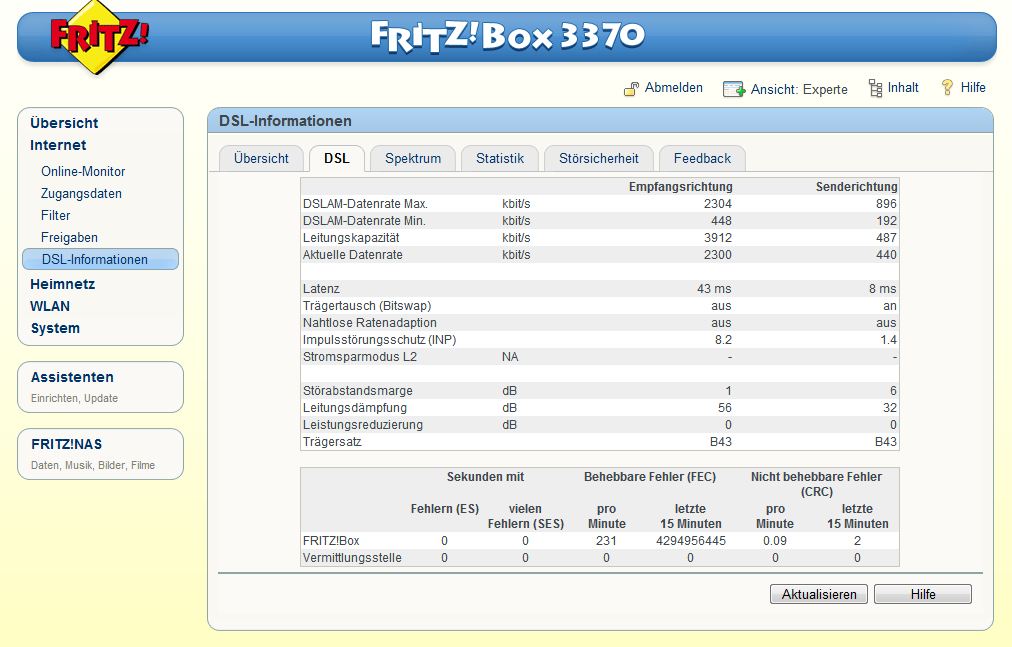Viewport: 1012px width, 647px height.
Task: Click the Hilfe button at bottom right
Action: tap(923, 594)
